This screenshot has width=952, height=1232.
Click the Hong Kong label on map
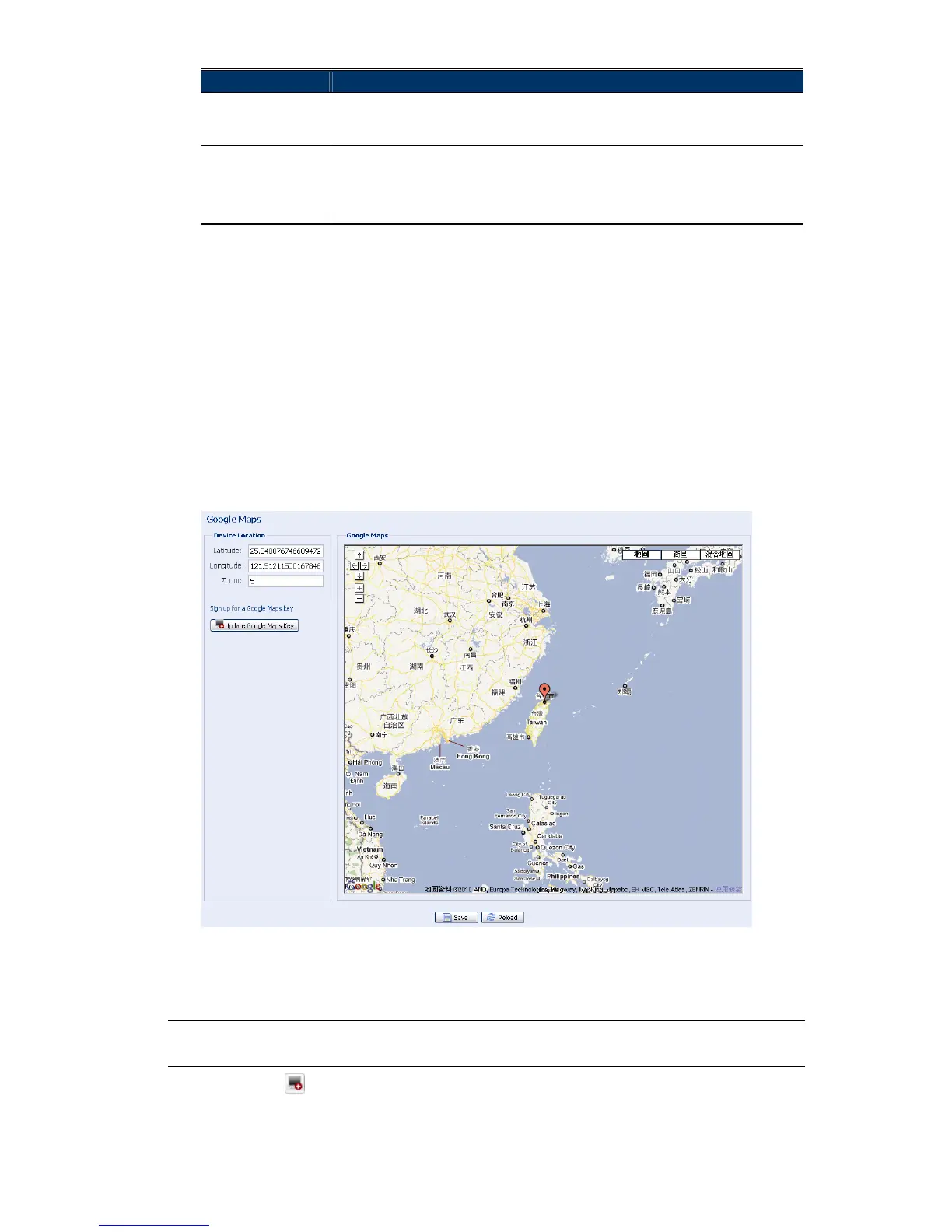coord(473,756)
